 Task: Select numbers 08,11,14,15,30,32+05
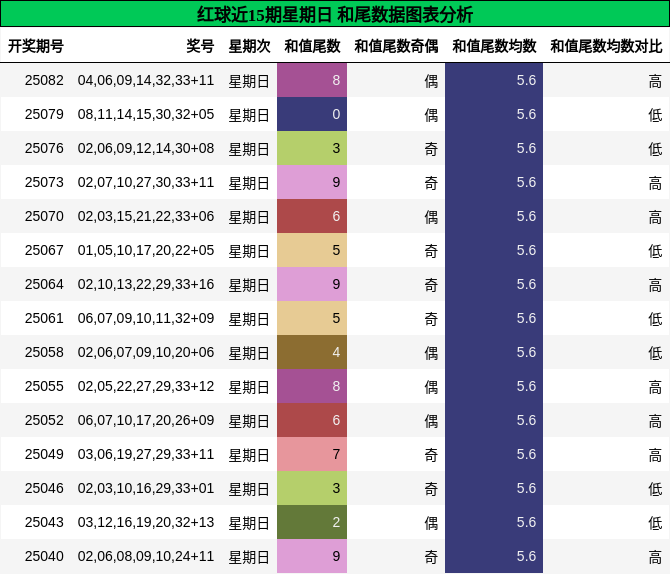tap(146, 114)
